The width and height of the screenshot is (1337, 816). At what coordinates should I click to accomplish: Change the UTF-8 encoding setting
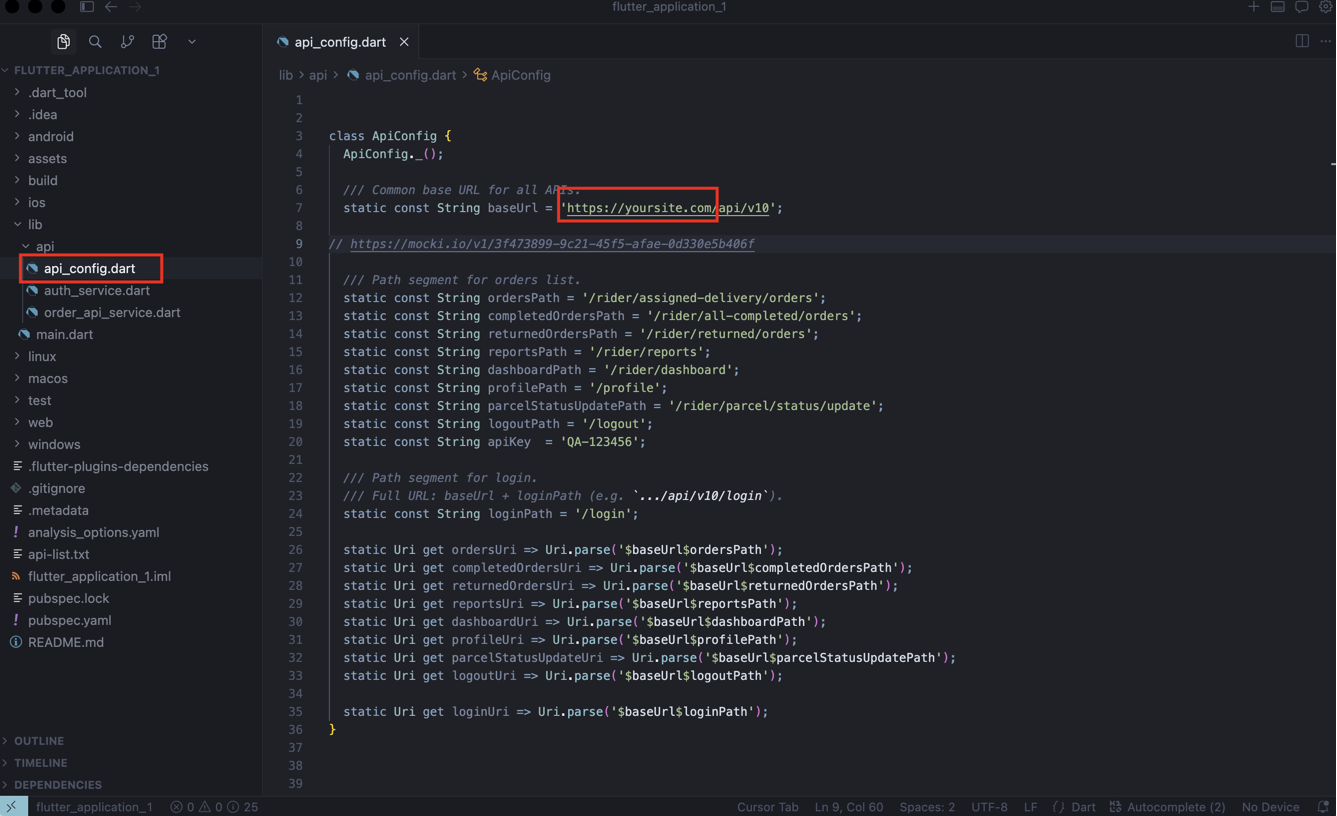pyautogui.click(x=989, y=807)
